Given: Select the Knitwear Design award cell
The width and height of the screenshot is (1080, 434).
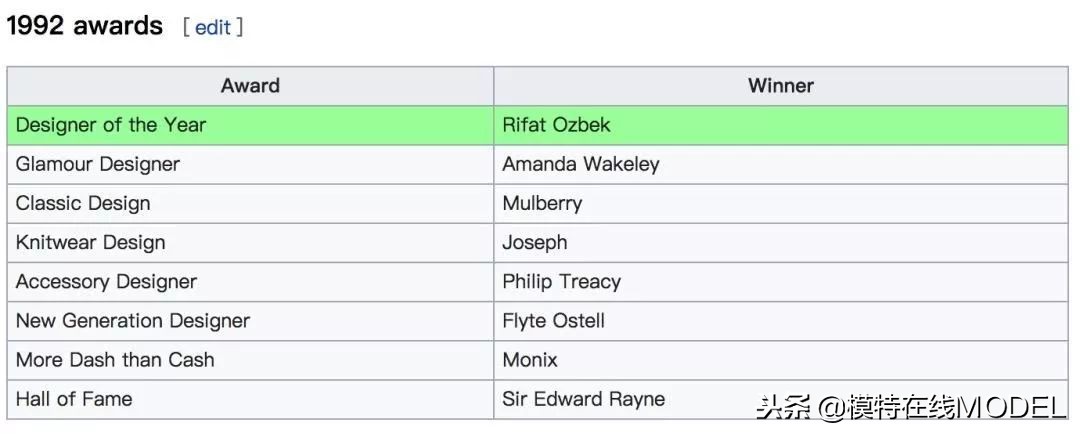Looking at the screenshot, I should pos(90,242).
